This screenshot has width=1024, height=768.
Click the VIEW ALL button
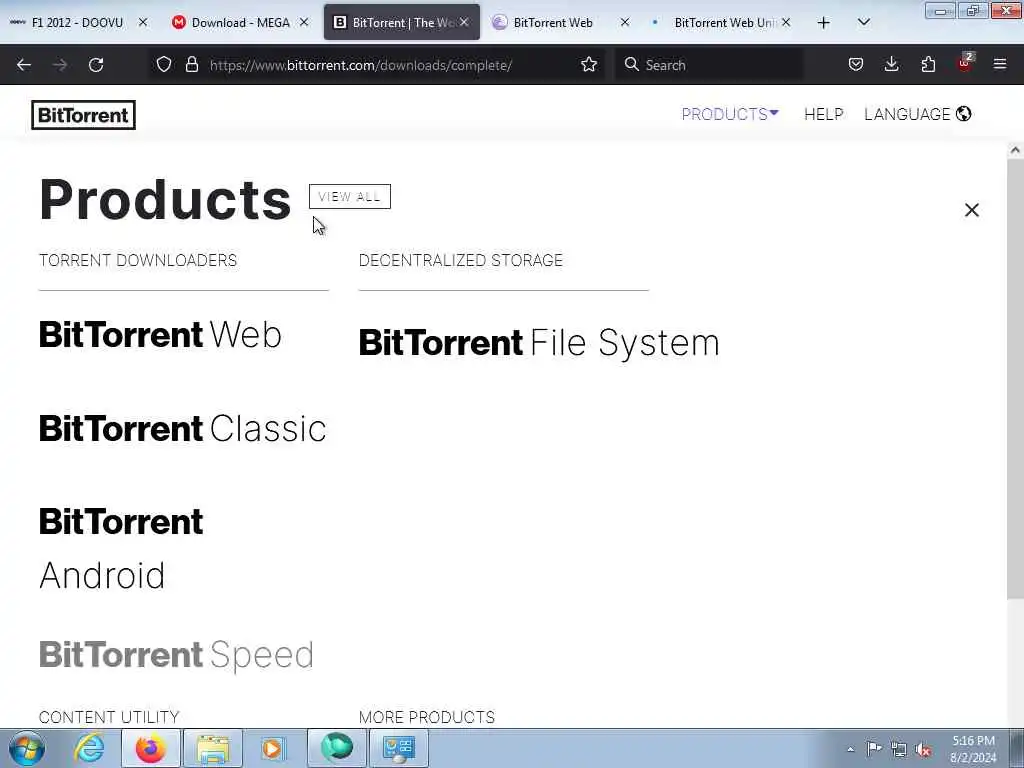point(350,197)
